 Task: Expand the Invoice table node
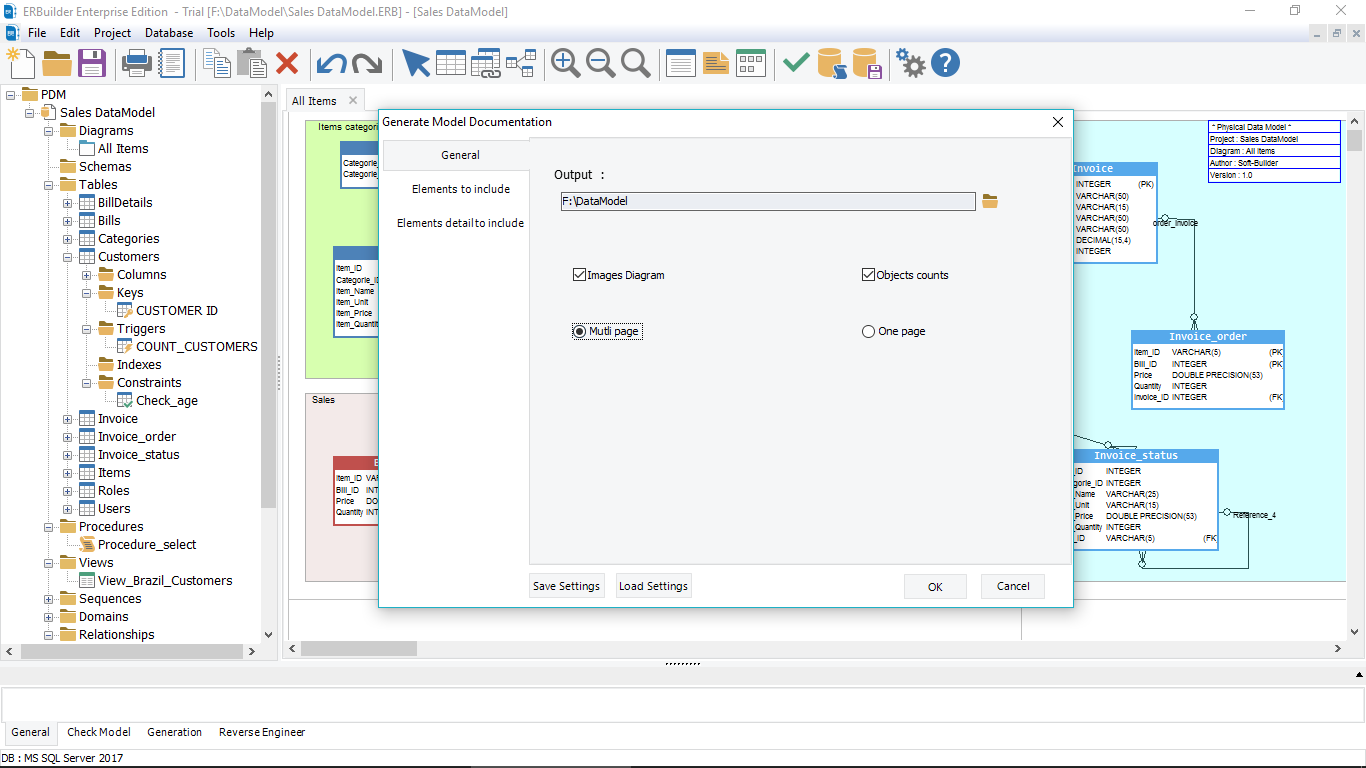66,418
